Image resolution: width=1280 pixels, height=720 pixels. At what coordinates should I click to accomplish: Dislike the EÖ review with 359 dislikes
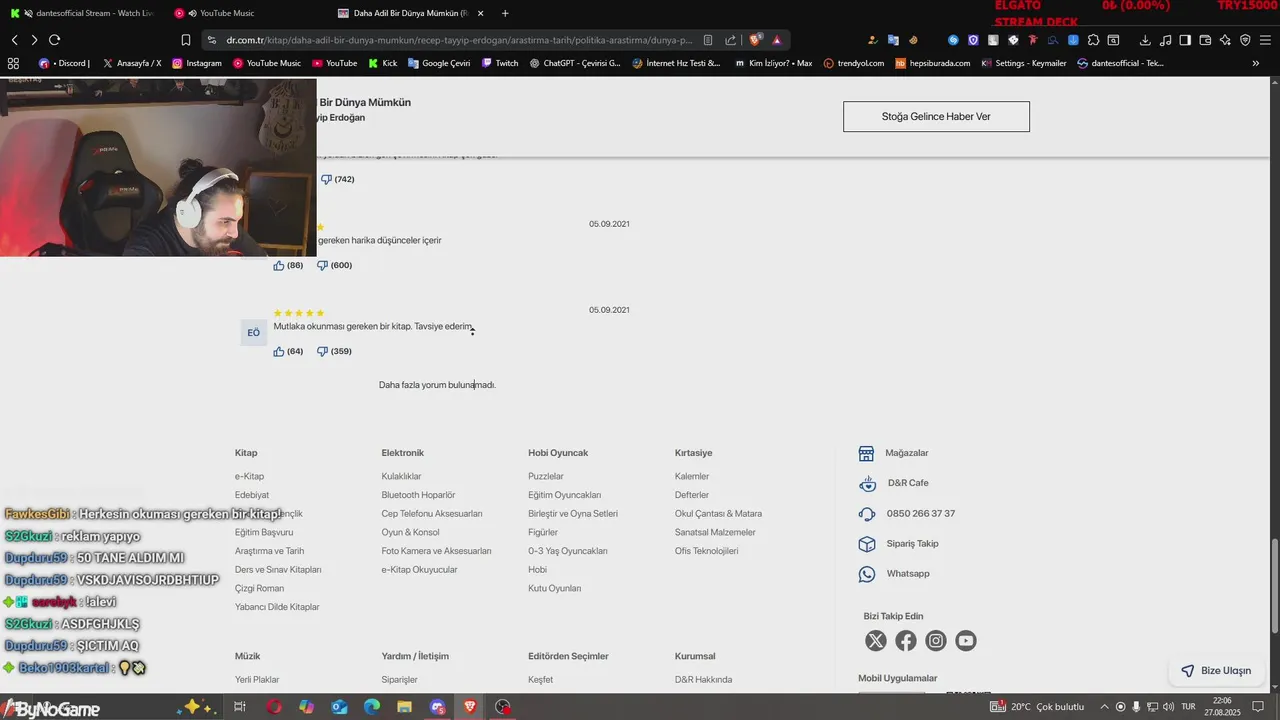(322, 351)
